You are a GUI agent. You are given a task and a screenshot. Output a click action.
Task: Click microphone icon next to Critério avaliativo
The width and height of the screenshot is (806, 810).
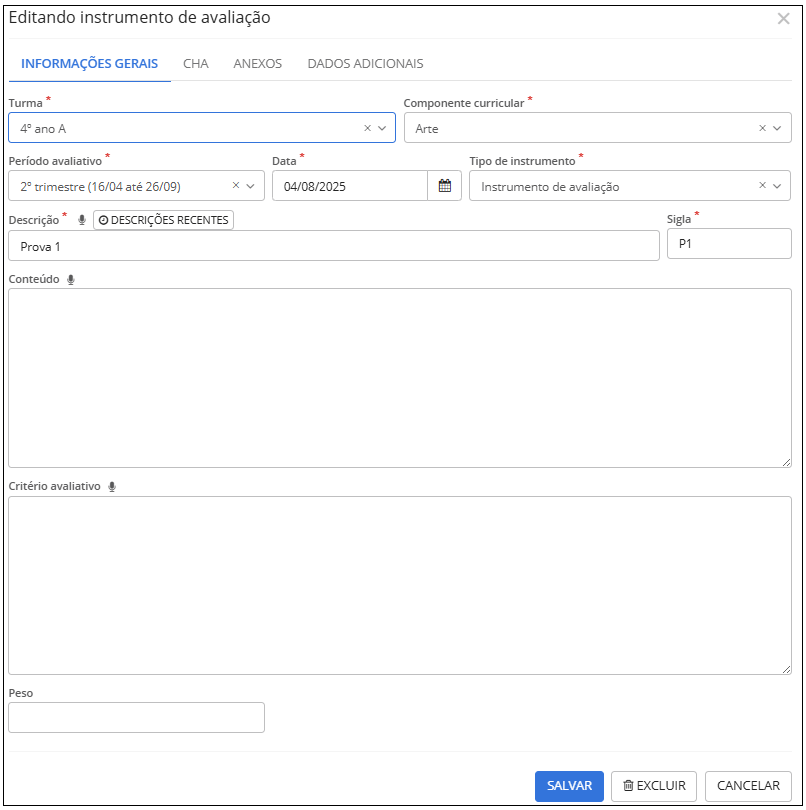coord(112,487)
